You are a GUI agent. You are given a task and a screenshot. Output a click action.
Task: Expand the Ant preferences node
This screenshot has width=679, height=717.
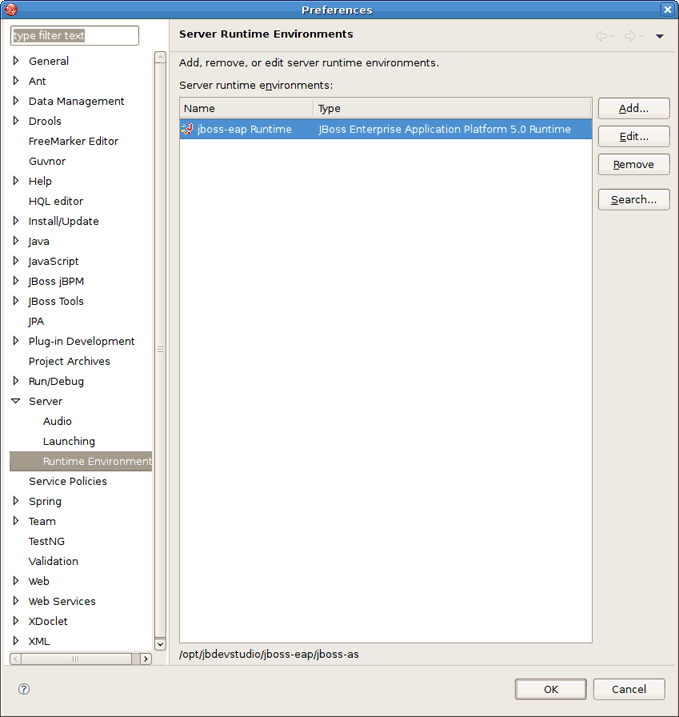(16, 81)
